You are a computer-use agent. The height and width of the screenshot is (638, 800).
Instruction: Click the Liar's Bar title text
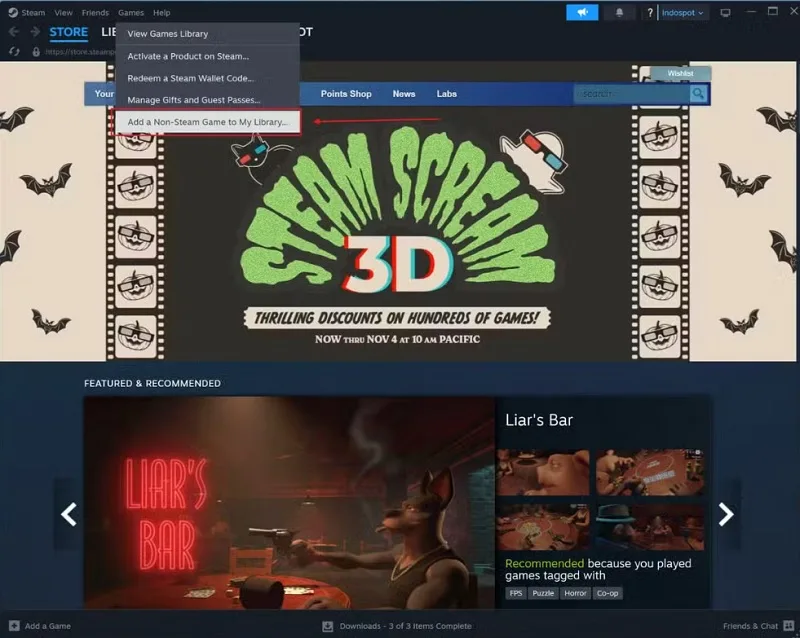pyautogui.click(x=539, y=420)
